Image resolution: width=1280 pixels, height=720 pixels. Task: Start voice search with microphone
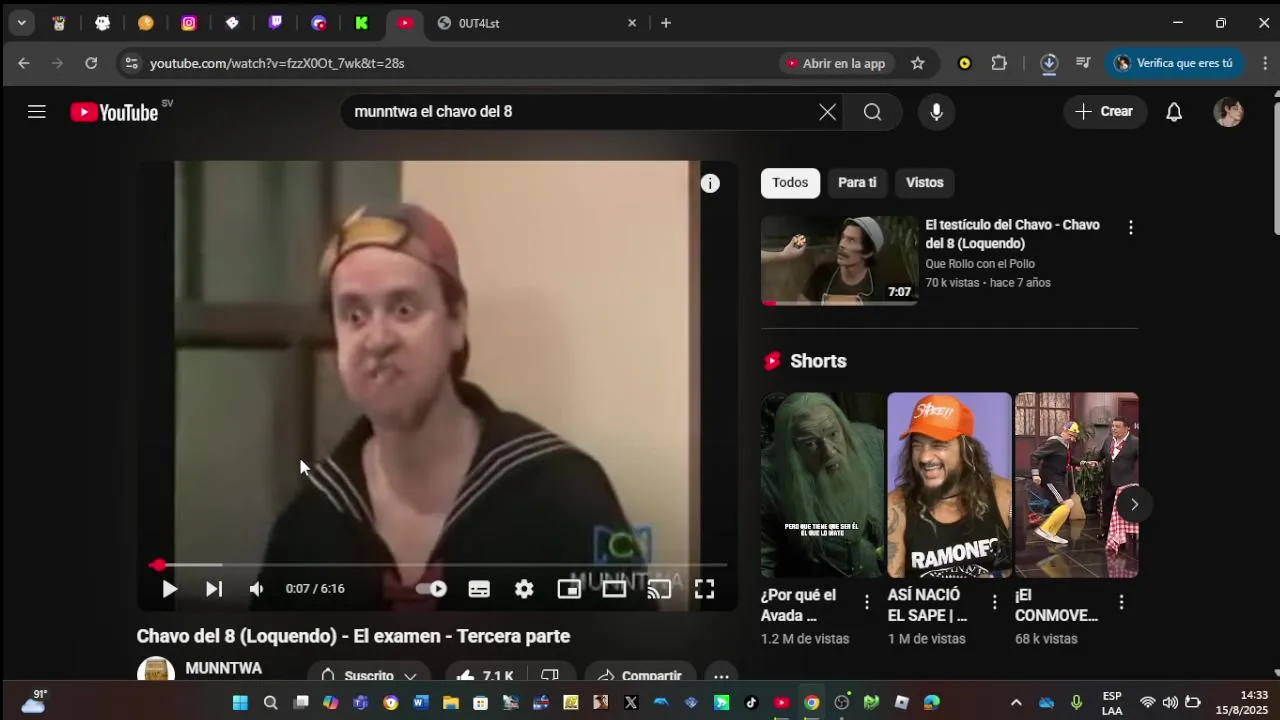[936, 112]
